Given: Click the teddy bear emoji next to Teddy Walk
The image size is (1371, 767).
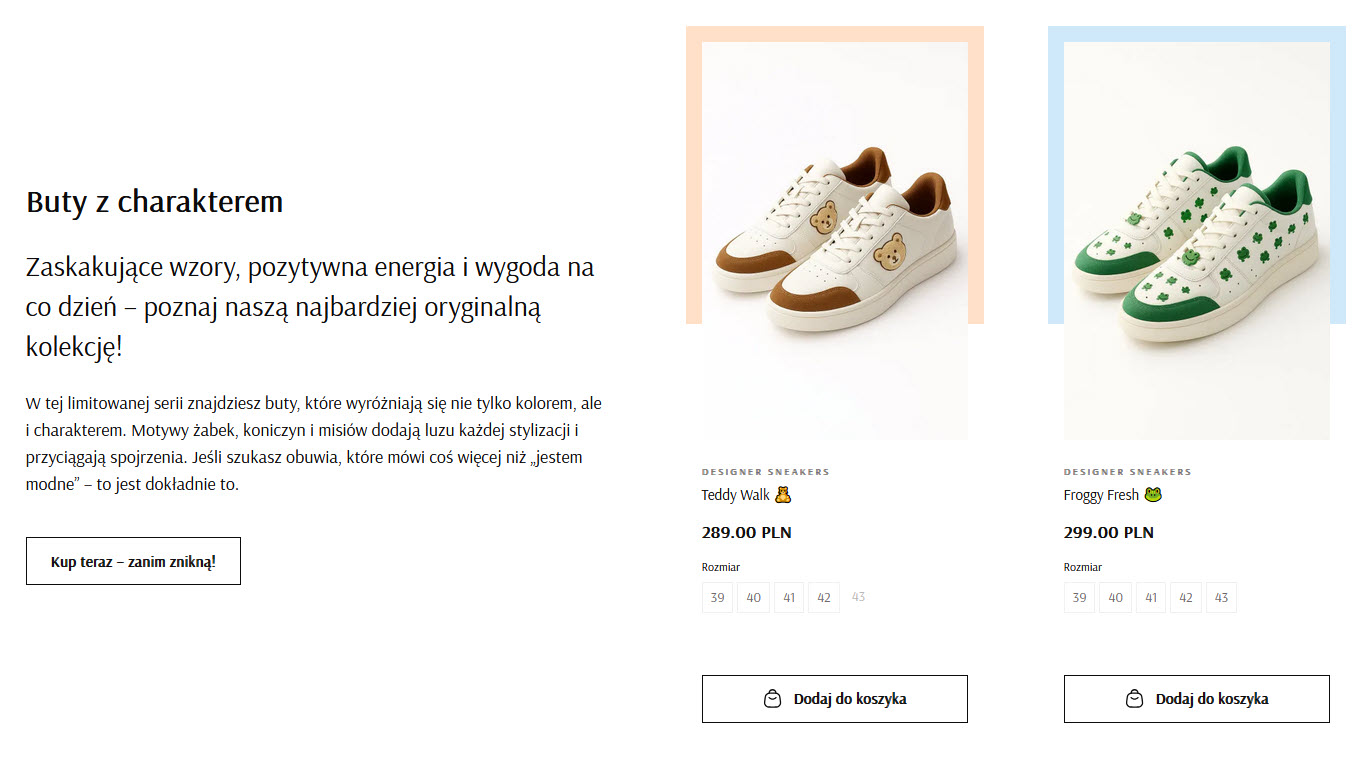Looking at the screenshot, I should point(781,494).
